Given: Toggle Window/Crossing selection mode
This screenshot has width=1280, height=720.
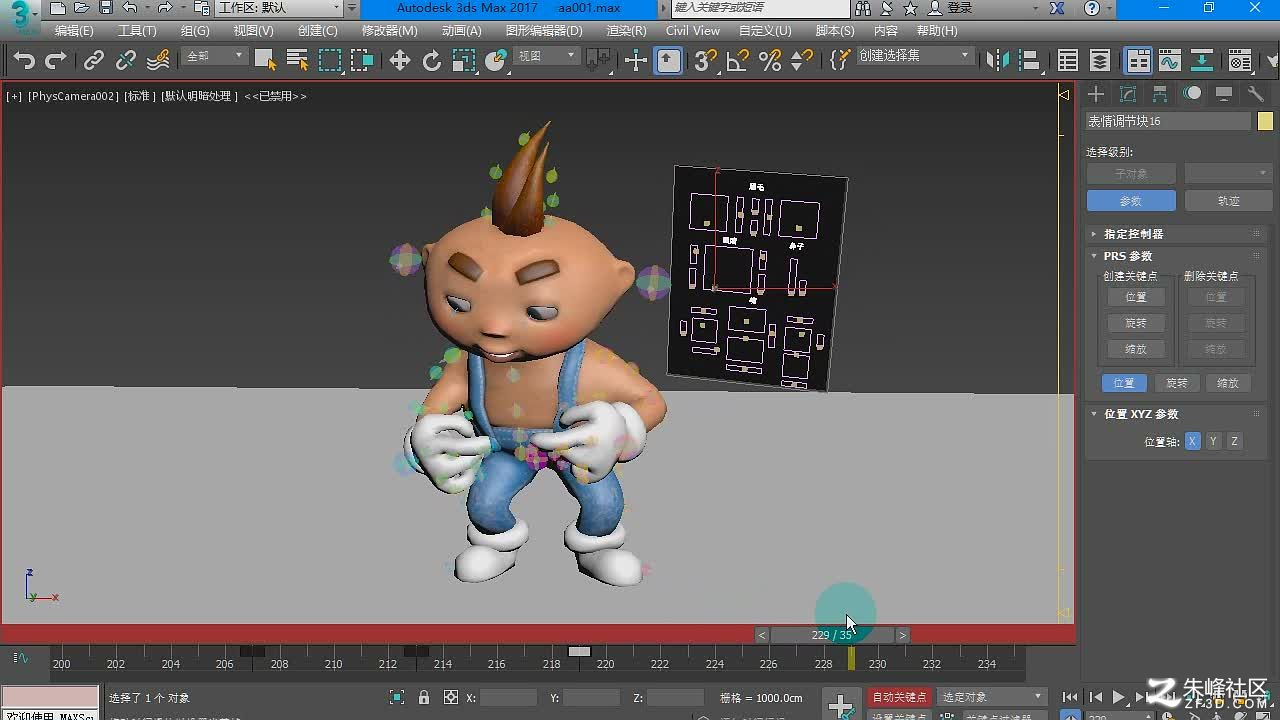Looking at the screenshot, I should (x=362, y=61).
